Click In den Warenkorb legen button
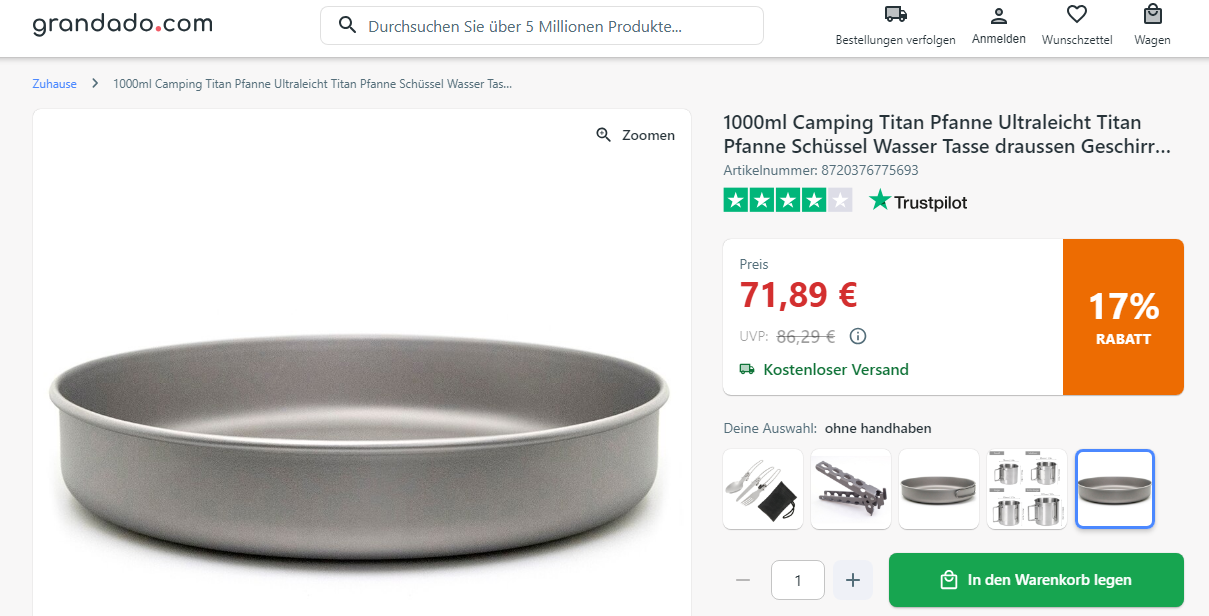Screen dimensions: 1209x616 pyautogui.click(x=1035, y=580)
